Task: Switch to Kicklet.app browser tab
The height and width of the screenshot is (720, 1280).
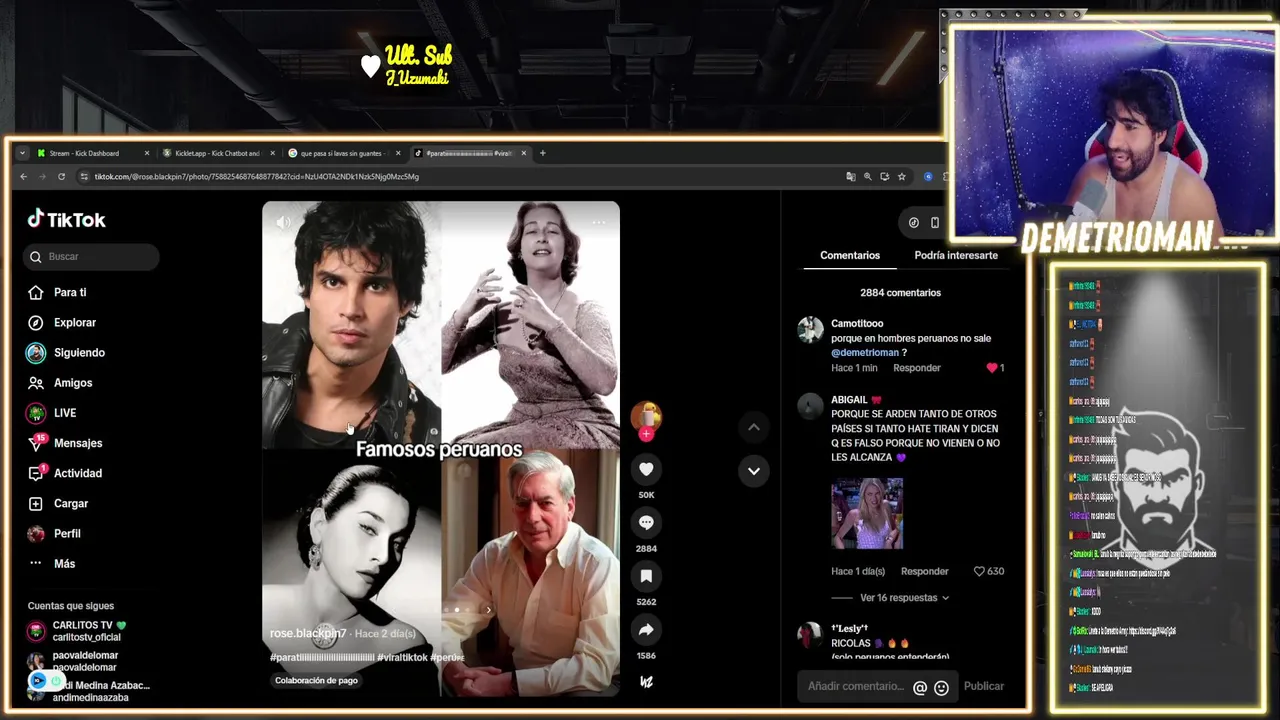Action: (218, 153)
